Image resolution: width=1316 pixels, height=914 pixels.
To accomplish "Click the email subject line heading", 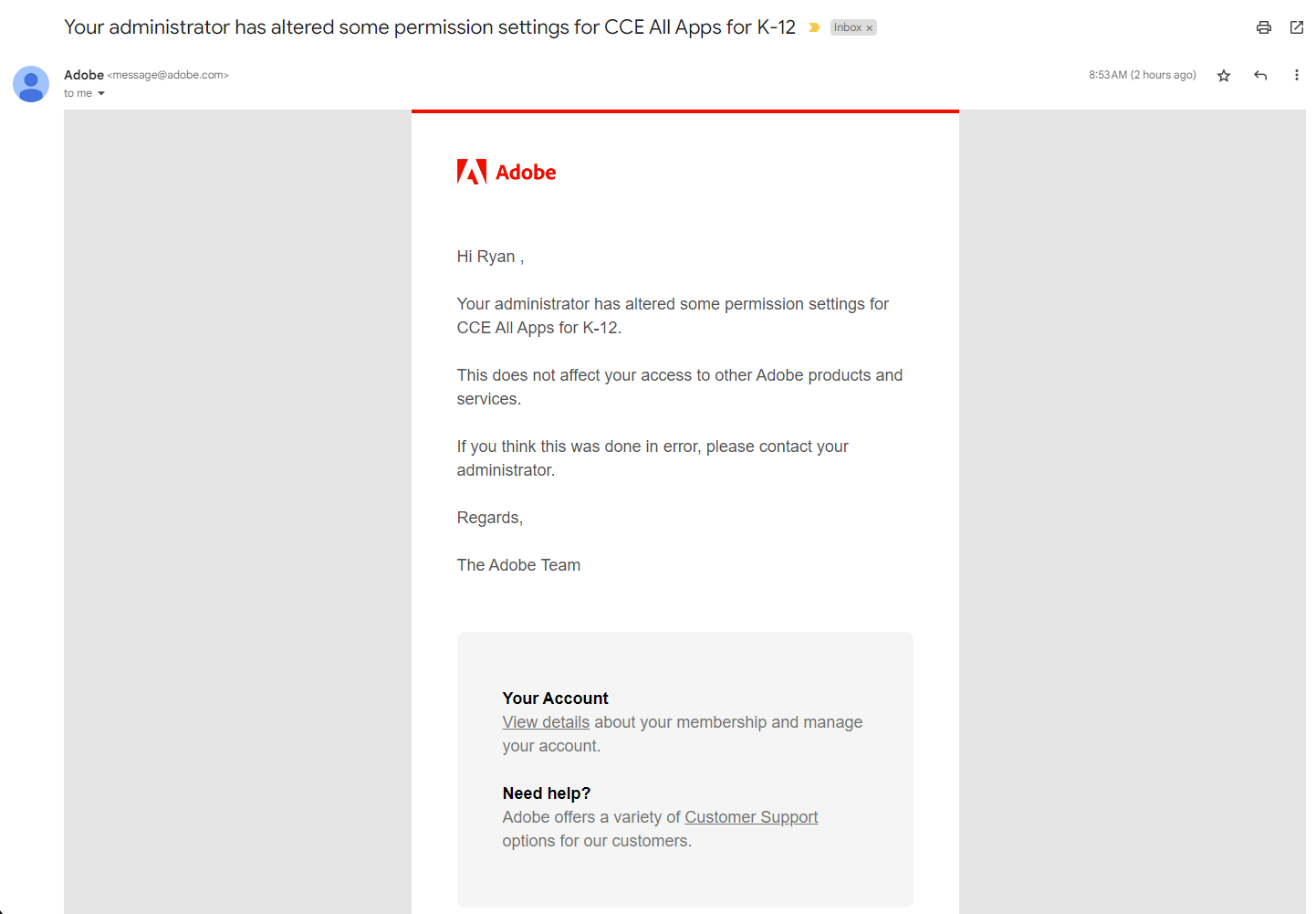I will pyautogui.click(x=429, y=27).
